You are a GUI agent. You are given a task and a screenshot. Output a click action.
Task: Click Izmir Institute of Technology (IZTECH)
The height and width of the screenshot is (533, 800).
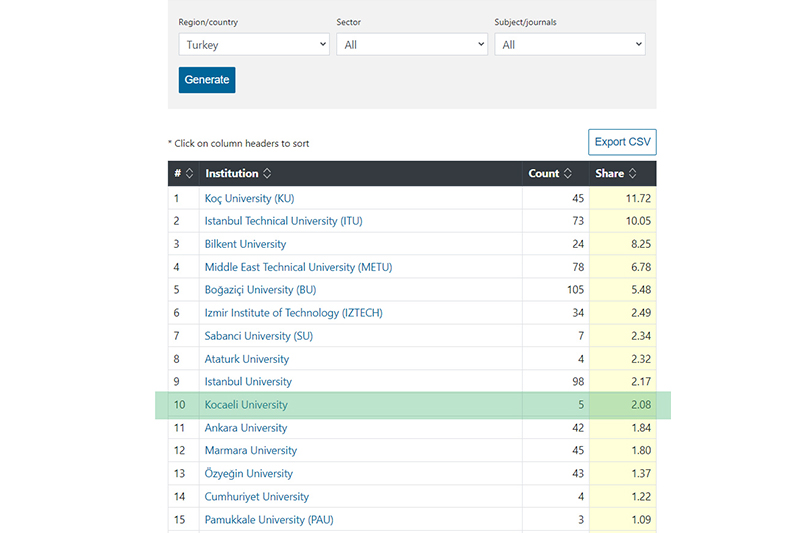[293, 313]
